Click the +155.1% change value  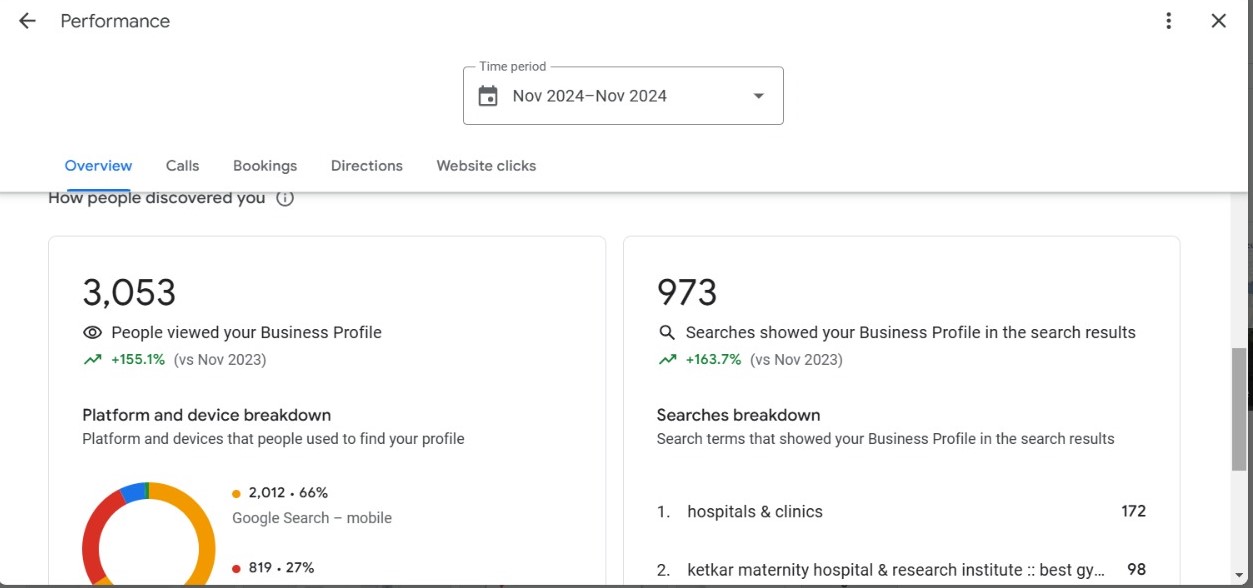pos(137,360)
